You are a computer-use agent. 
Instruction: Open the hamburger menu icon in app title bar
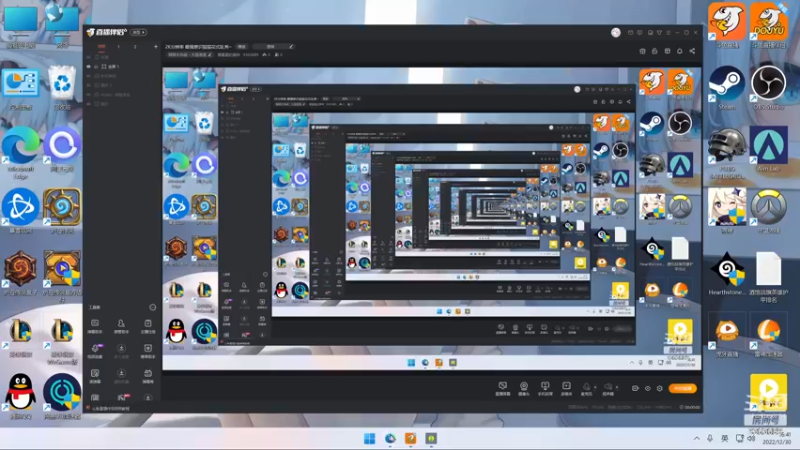click(x=668, y=33)
